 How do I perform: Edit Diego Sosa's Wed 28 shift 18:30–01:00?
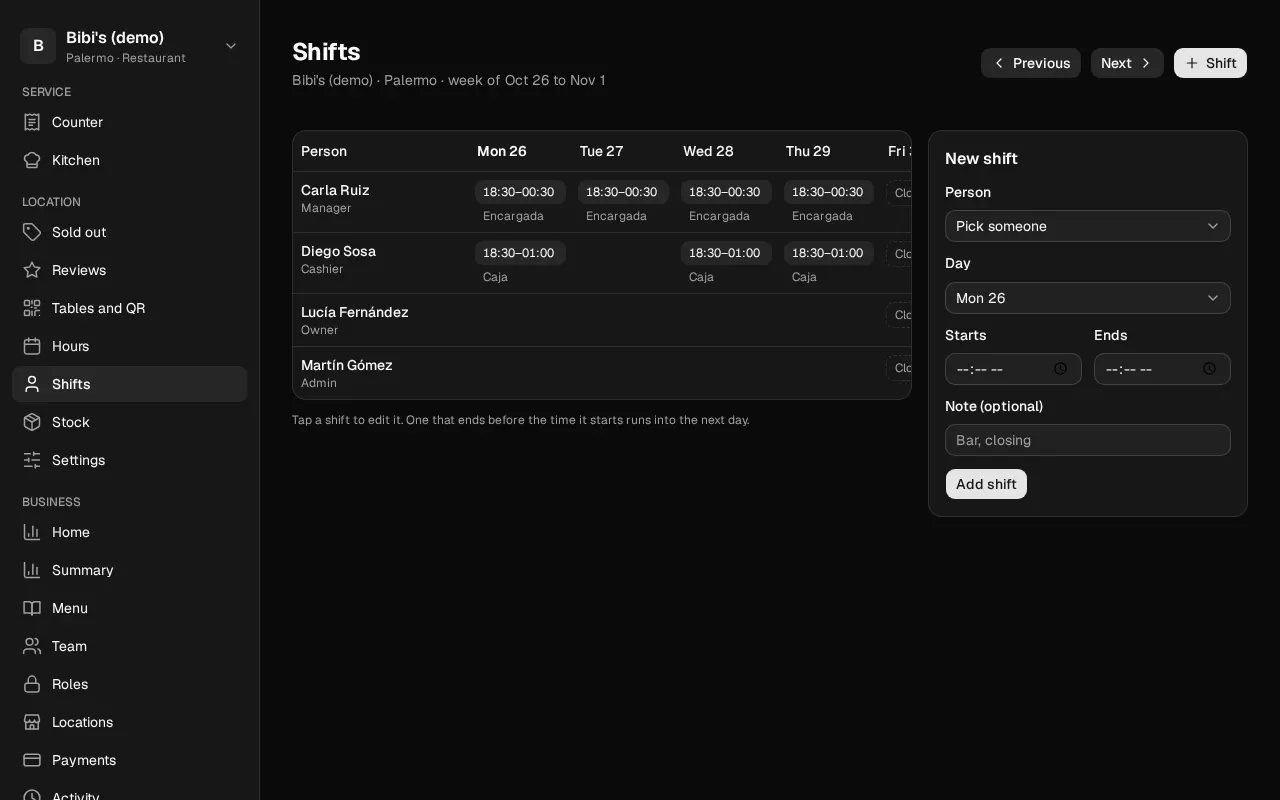[x=726, y=253]
